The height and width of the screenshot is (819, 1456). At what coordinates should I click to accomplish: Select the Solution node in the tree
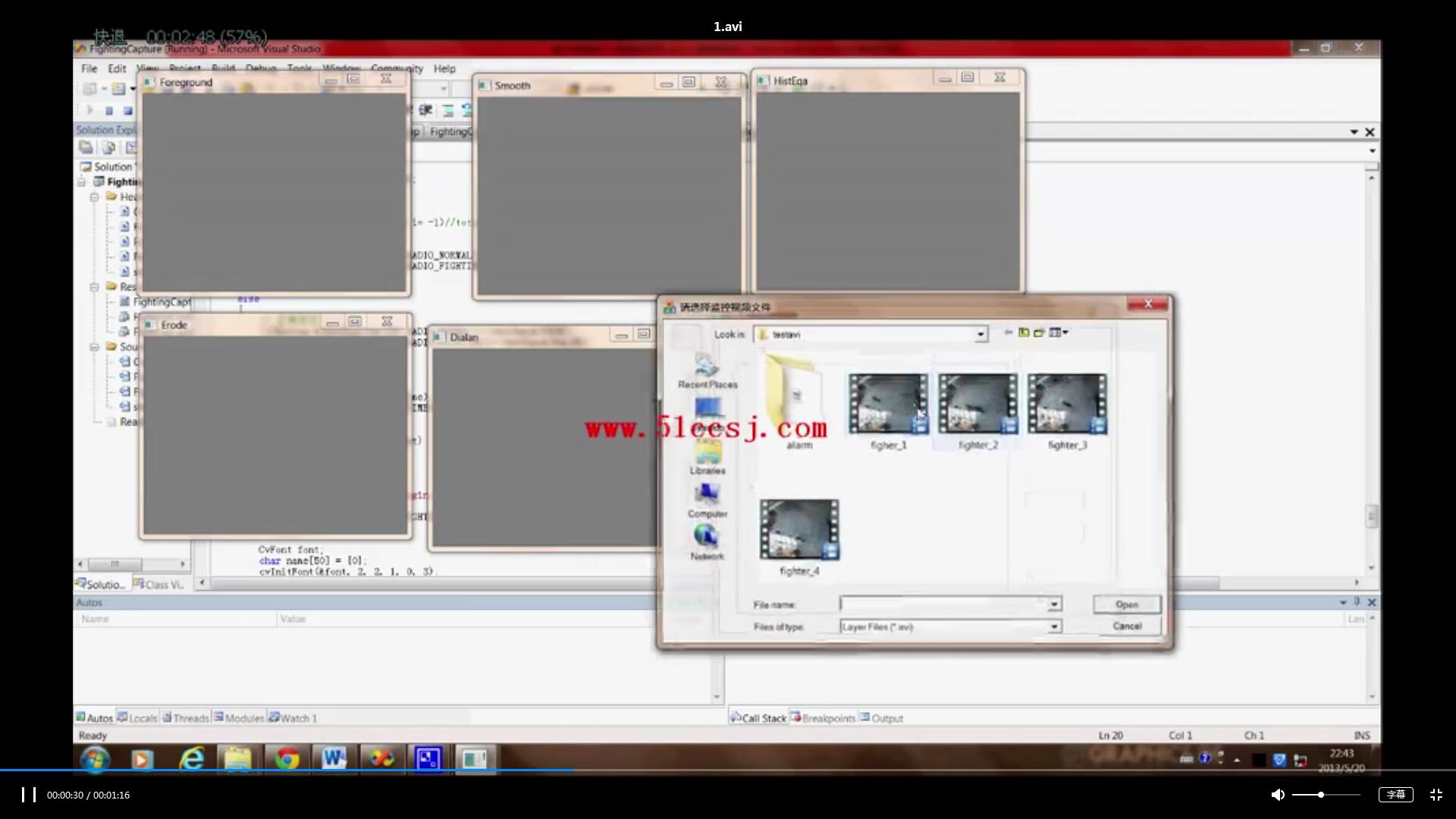106,166
